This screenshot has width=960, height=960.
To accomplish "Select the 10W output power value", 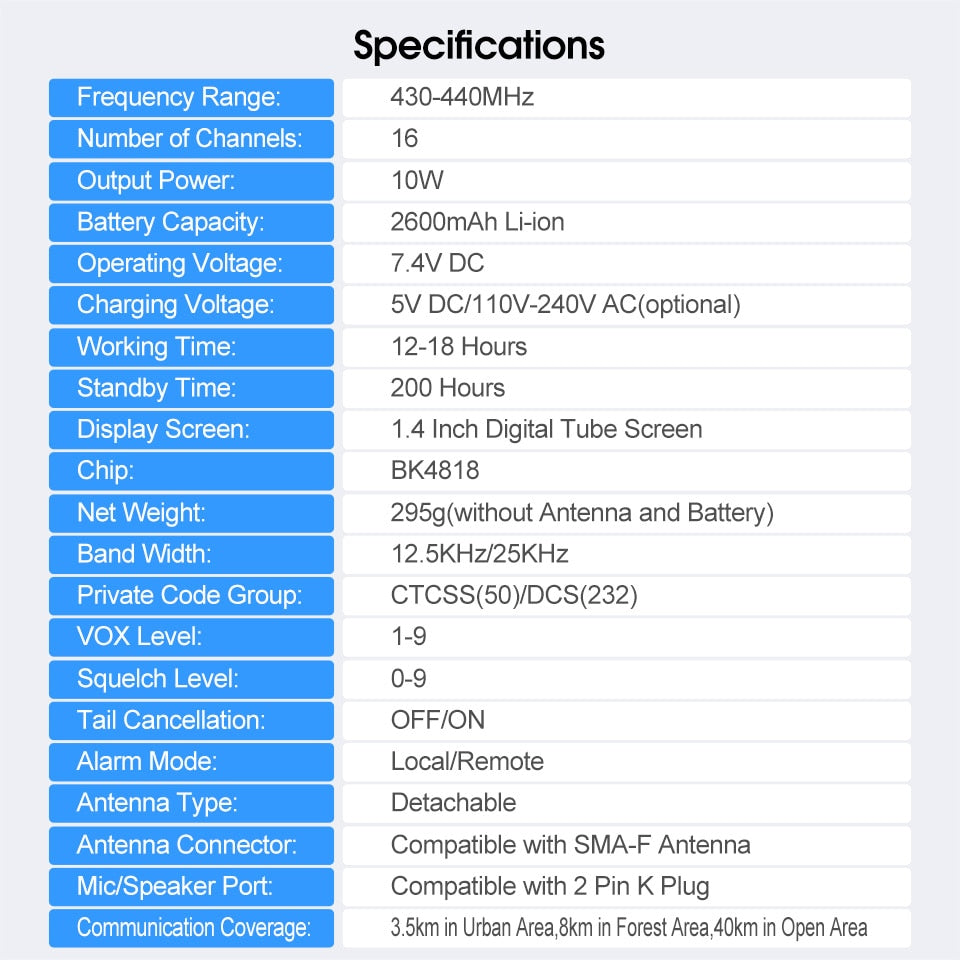I will 417,180.
